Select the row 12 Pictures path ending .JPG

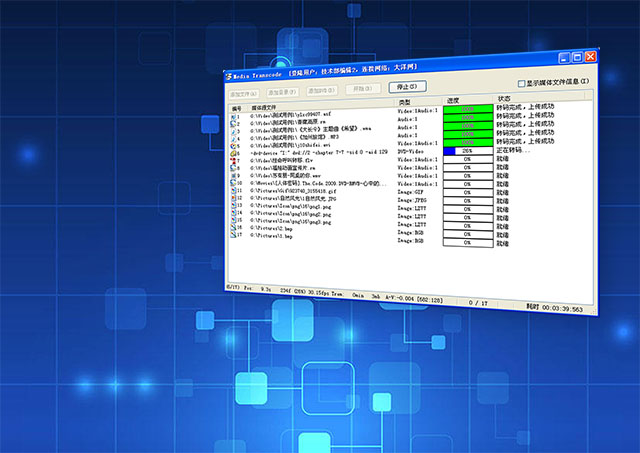click(x=293, y=198)
